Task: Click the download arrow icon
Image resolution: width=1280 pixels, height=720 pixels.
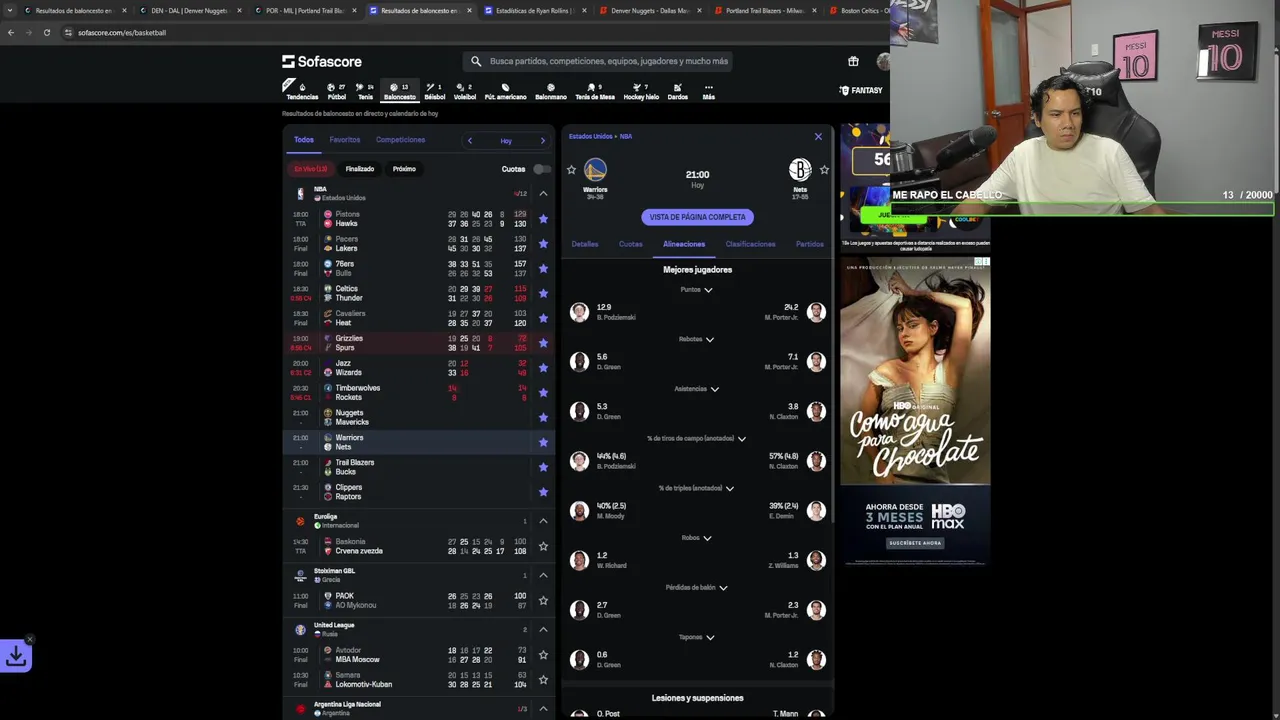Action: coord(16,656)
